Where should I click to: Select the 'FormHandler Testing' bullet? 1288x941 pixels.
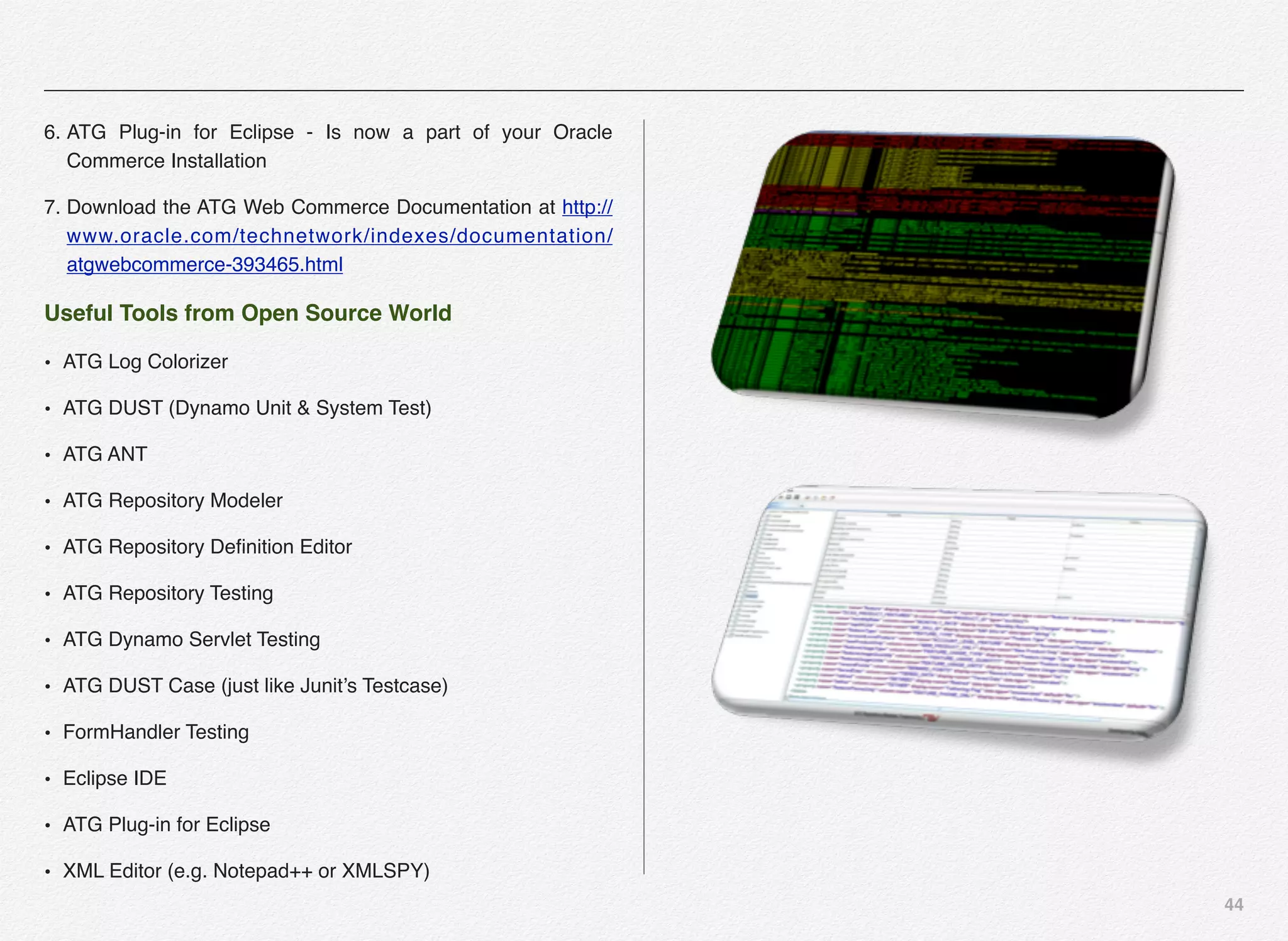pyautogui.click(x=156, y=732)
